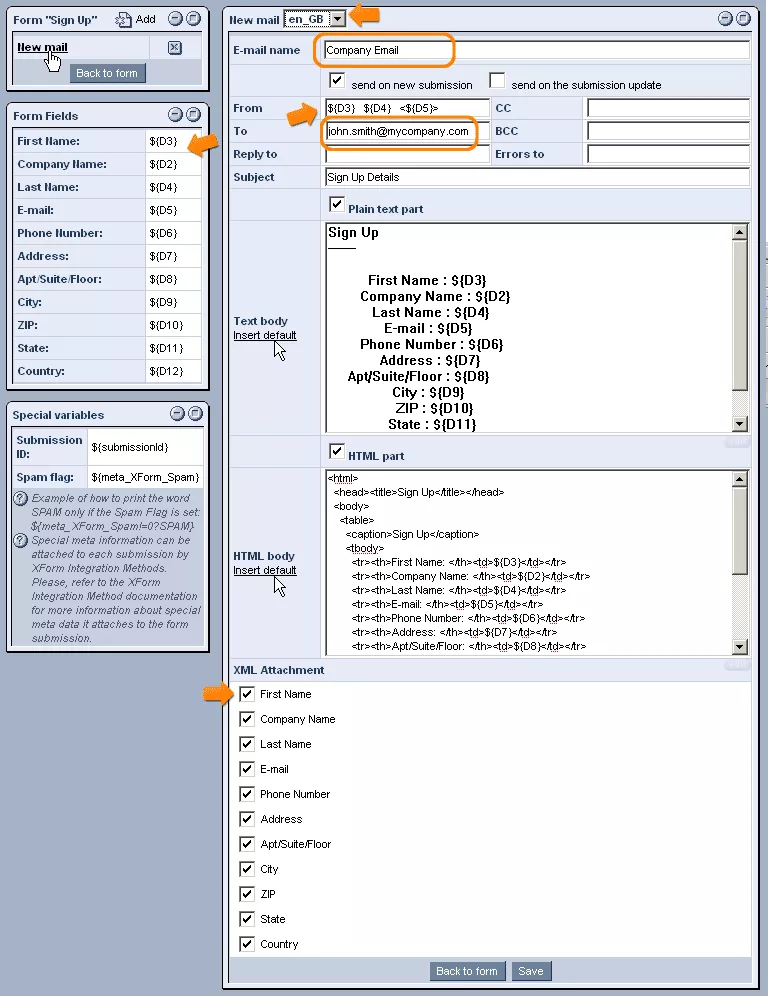Image resolution: width=768 pixels, height=996 pixels.
Task: Uncheck Last Name in XML Attachment
Action: 247,744
